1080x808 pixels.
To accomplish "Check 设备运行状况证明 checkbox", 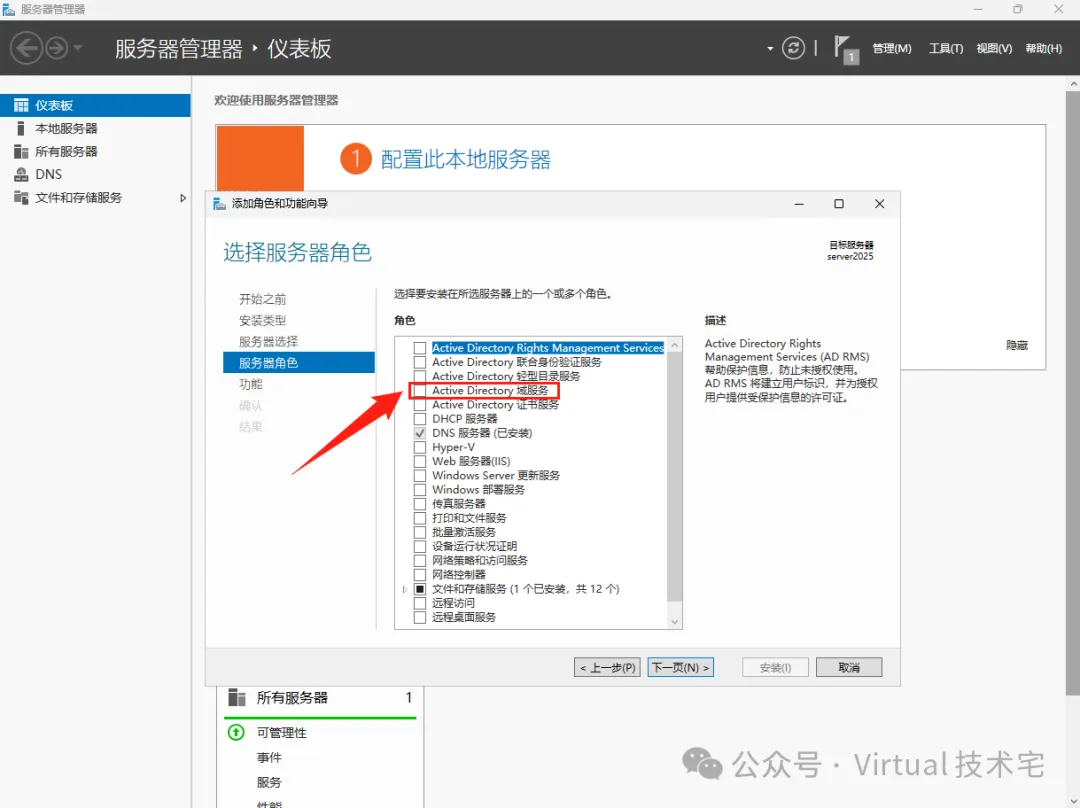I will 419,546.
